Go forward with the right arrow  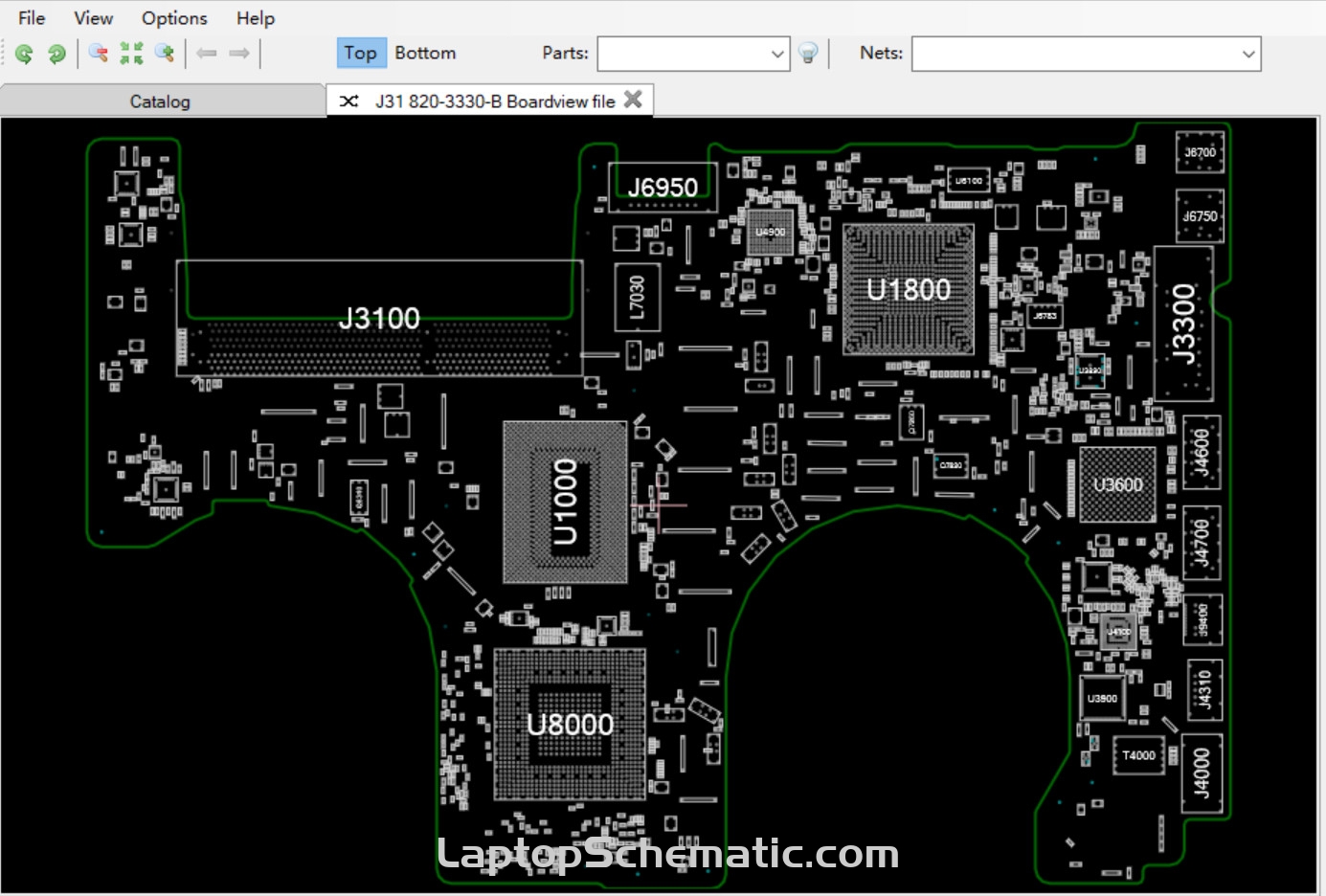239,54
